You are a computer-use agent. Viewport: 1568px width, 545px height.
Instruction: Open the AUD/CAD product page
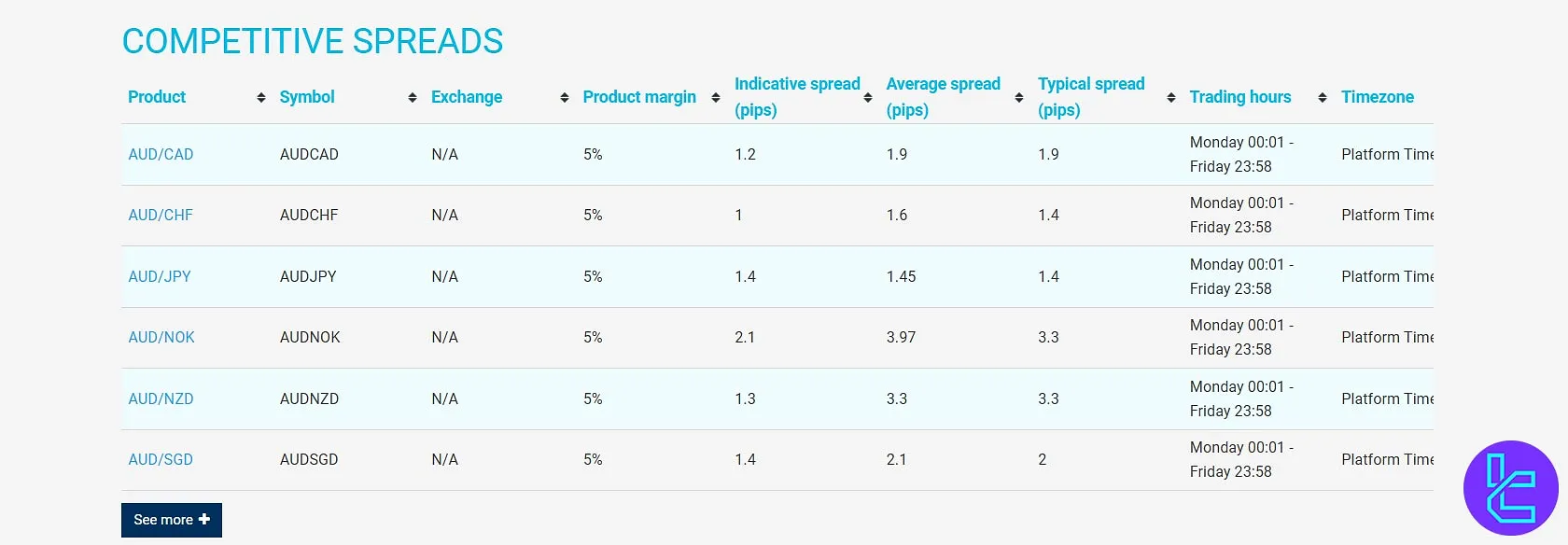pyautogui.click(x=161, y=154)
